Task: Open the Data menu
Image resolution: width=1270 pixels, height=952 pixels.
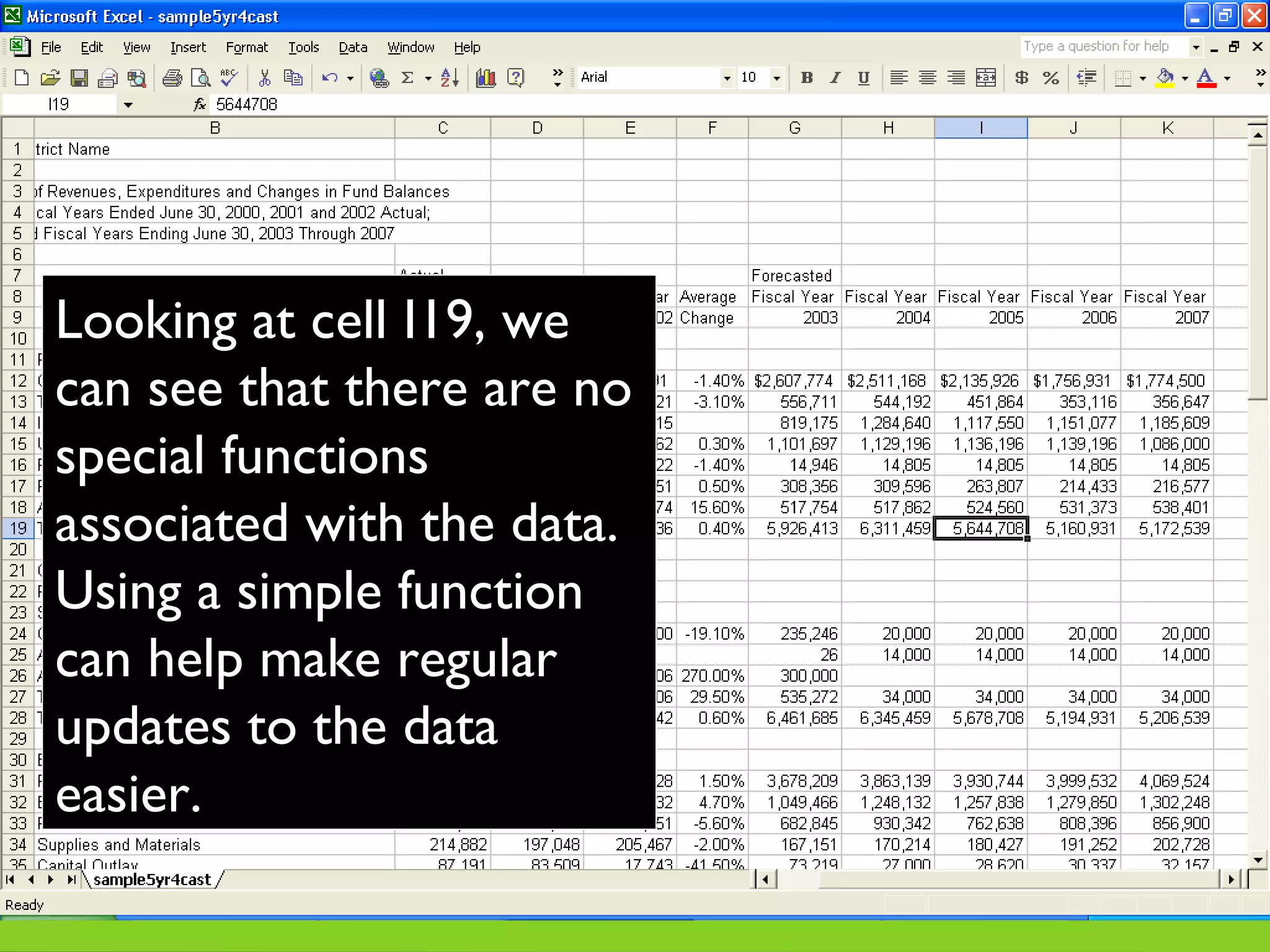Action: click(353, 47)
